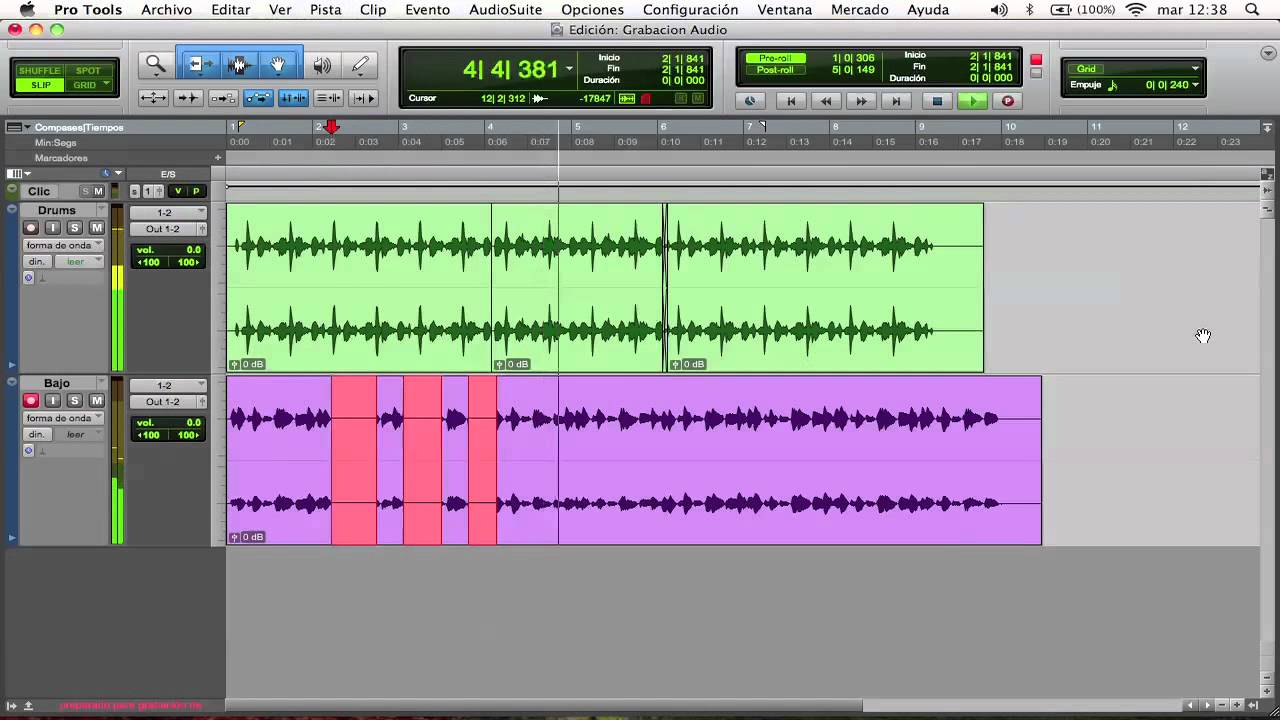Open Bajo track automation mode 'leer' dropdown

[79, 435]
